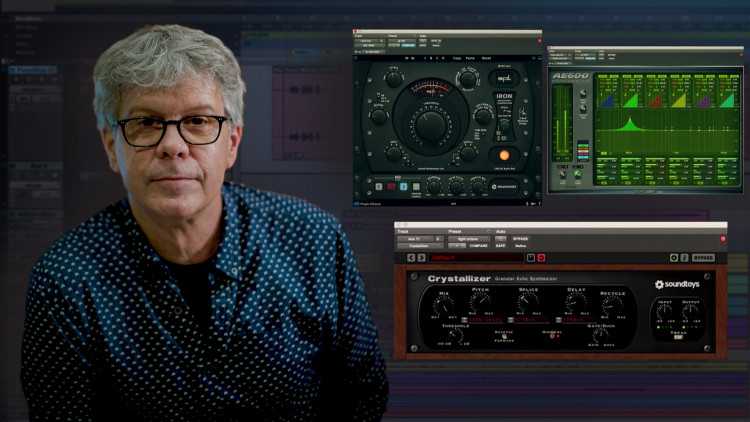
Task: Click the Crystallizer Input knob
Action: (664, 311)
